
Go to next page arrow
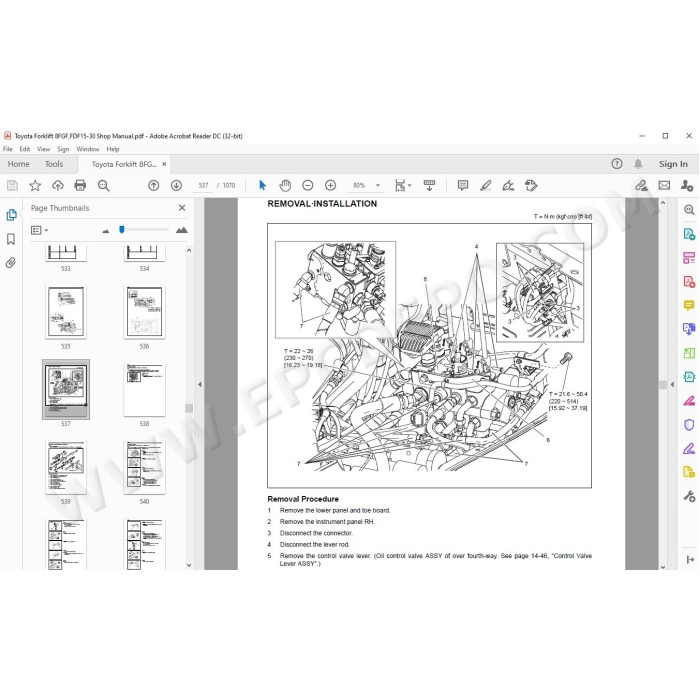[x=176, y=185]
